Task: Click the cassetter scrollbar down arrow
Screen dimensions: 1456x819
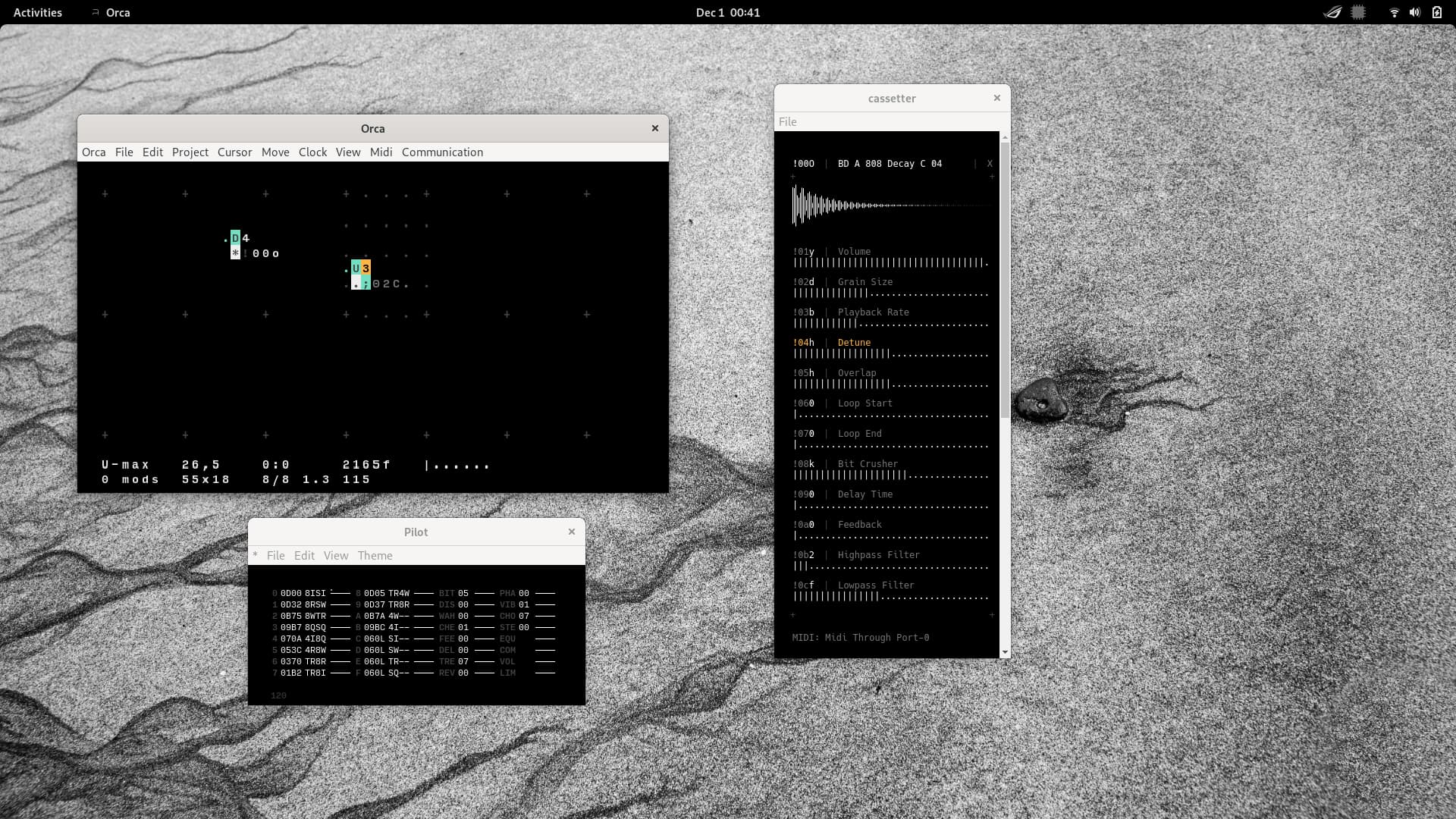Action: (1005, 652)
